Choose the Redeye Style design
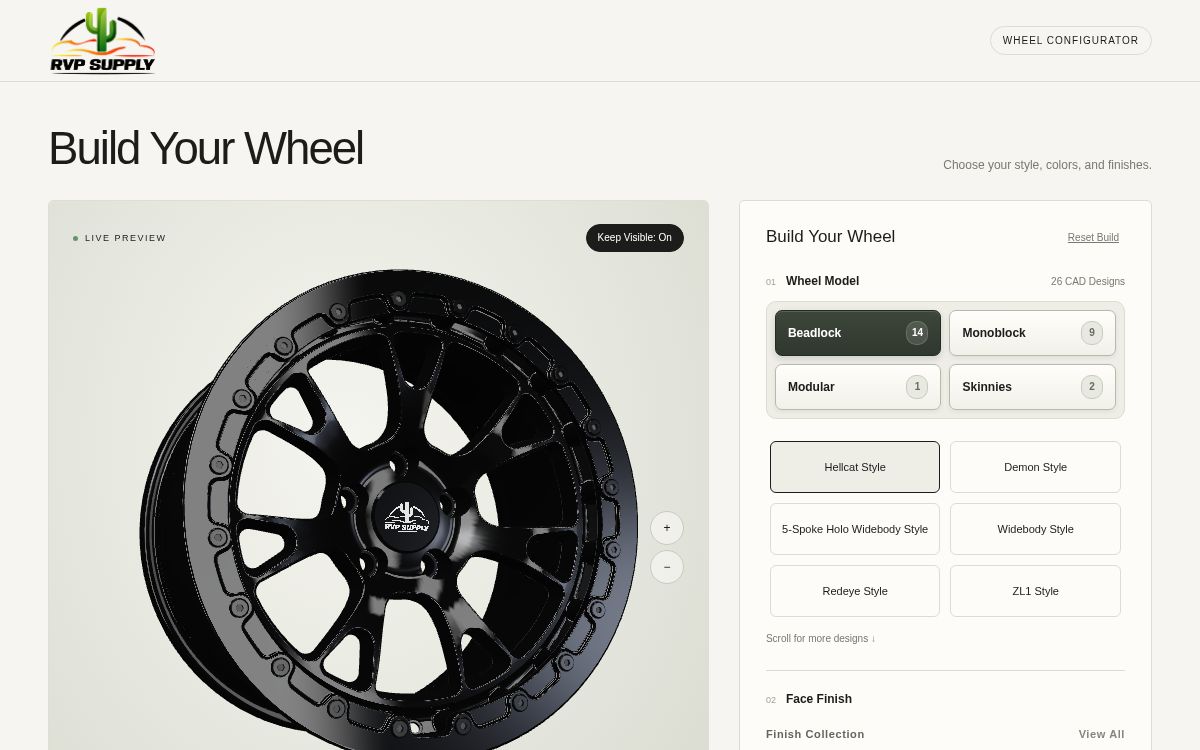Viewport: 1200px width, 750px height. point(855,591)
